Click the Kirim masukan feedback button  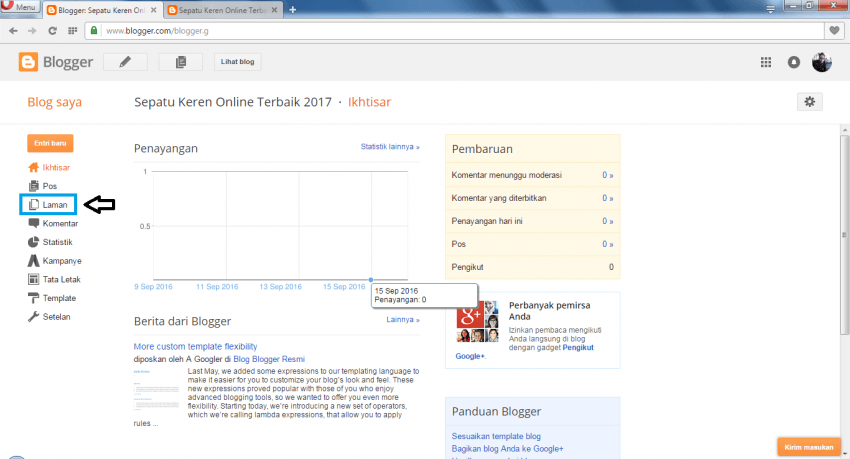tap(809, 447)
